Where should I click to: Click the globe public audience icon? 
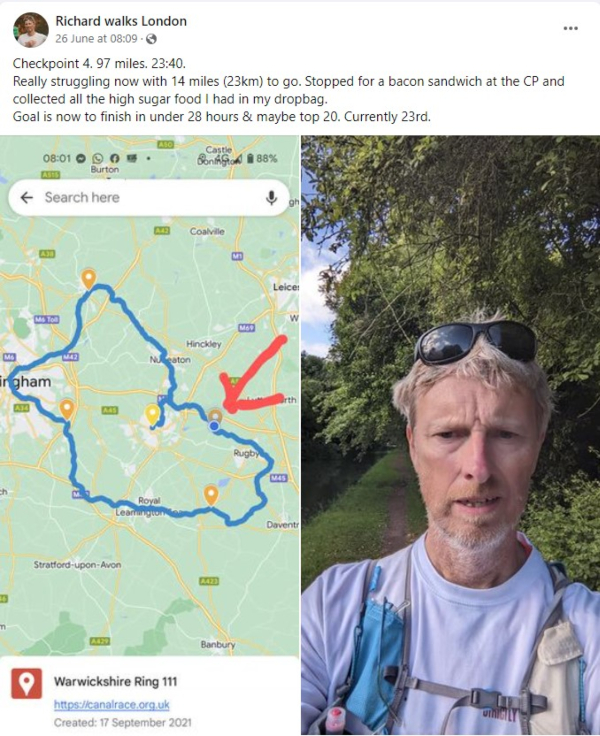pos(151,39)
